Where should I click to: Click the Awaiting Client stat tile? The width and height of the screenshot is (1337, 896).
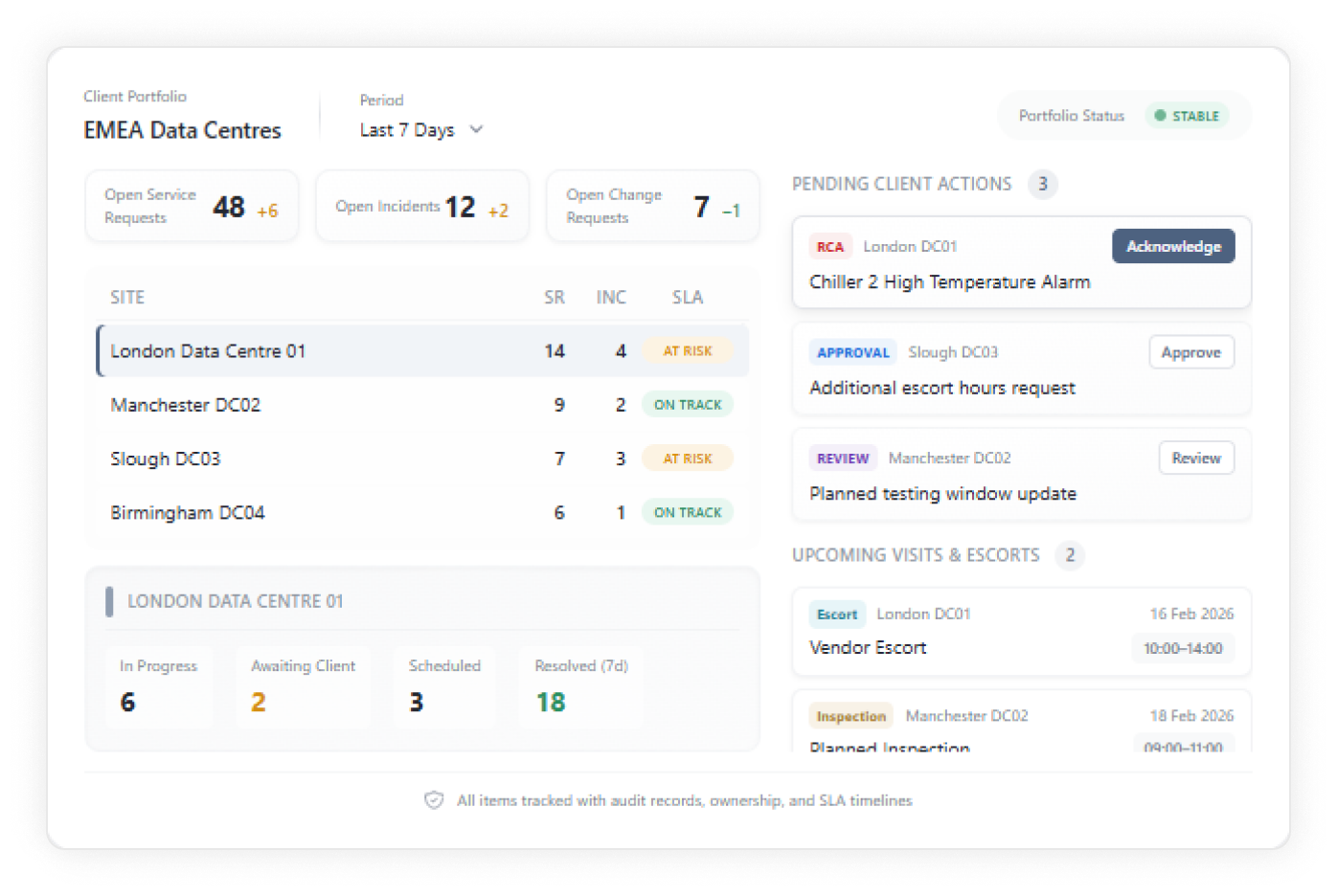point(303,687)
